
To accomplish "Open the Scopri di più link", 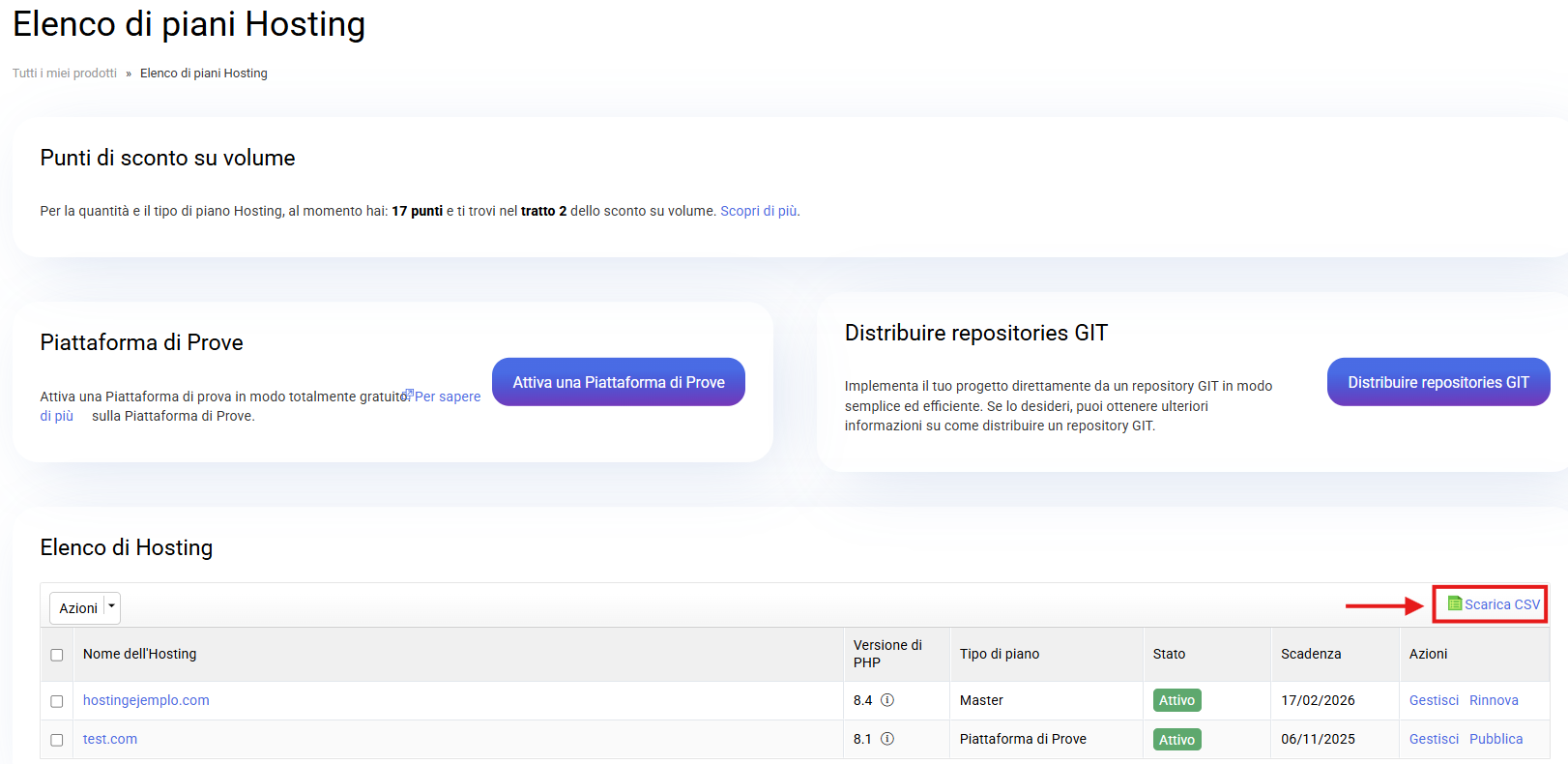I will coord(758,211).
